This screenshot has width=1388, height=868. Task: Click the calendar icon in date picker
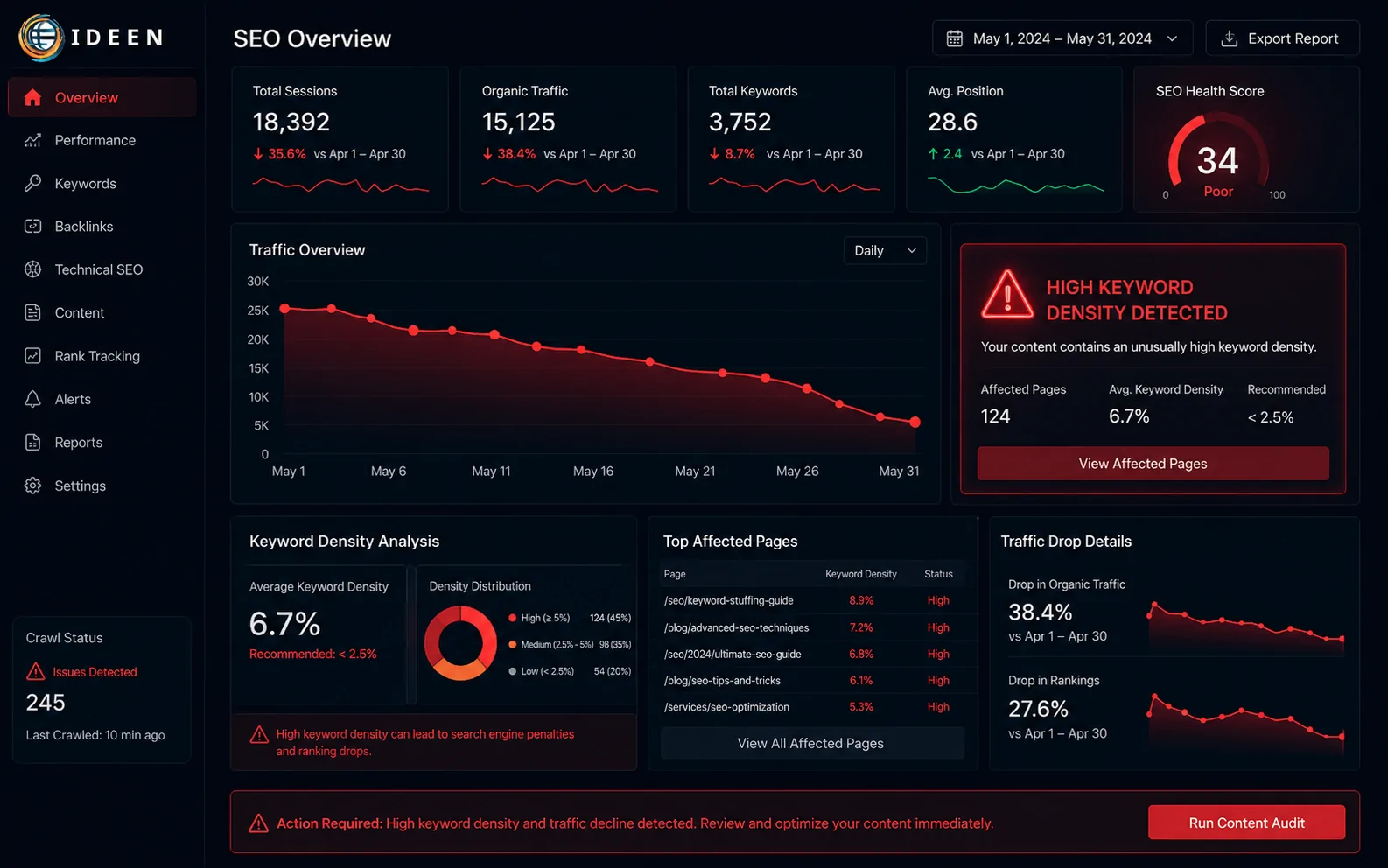955,38
